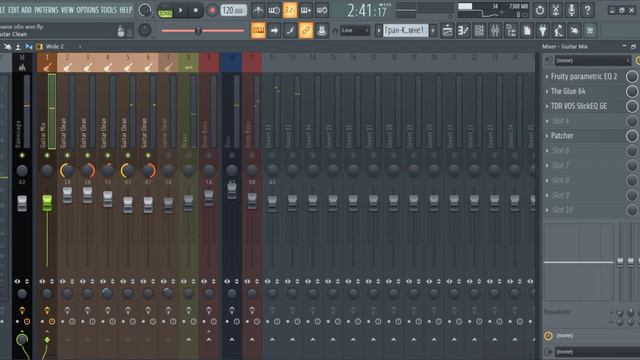
Task: Toggle the mixer view icon
Action: [x=495, y=31]
